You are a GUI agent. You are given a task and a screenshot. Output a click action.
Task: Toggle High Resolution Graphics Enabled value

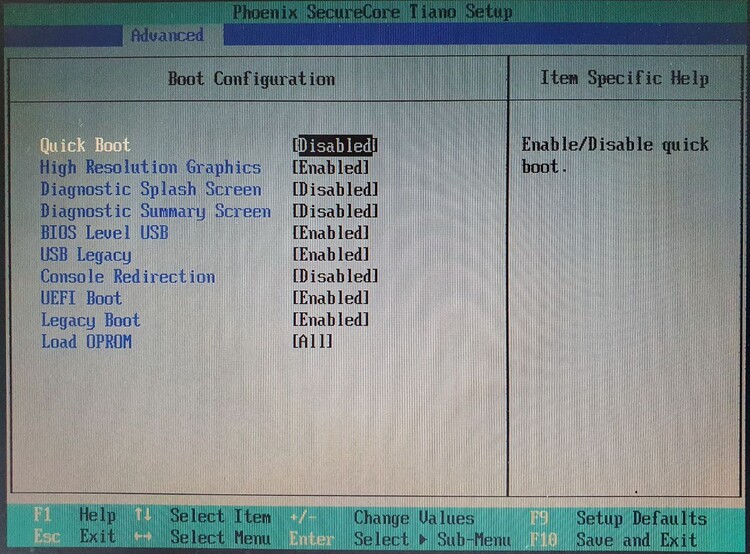click(x=331, y=167)
